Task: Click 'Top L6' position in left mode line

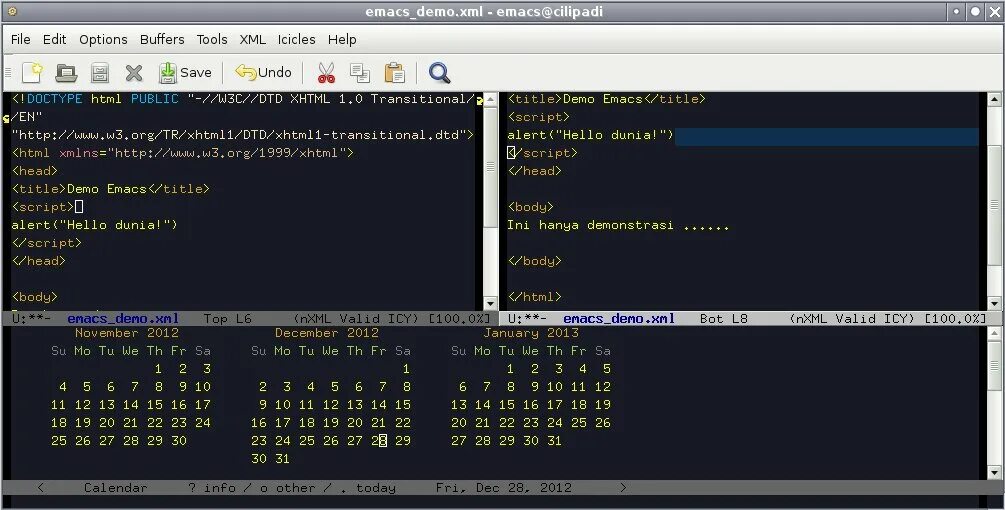Action: [228, 318]
